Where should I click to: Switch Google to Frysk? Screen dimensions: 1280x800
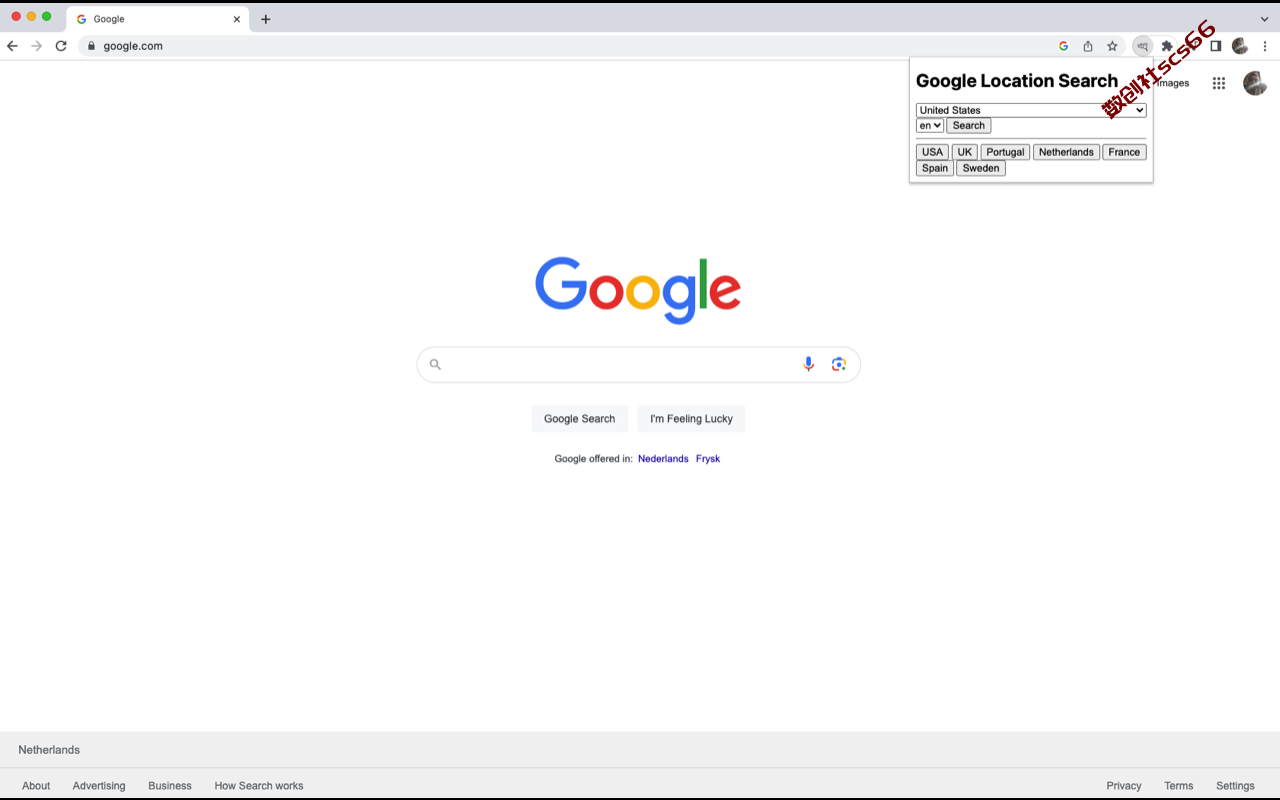[708, 459]
